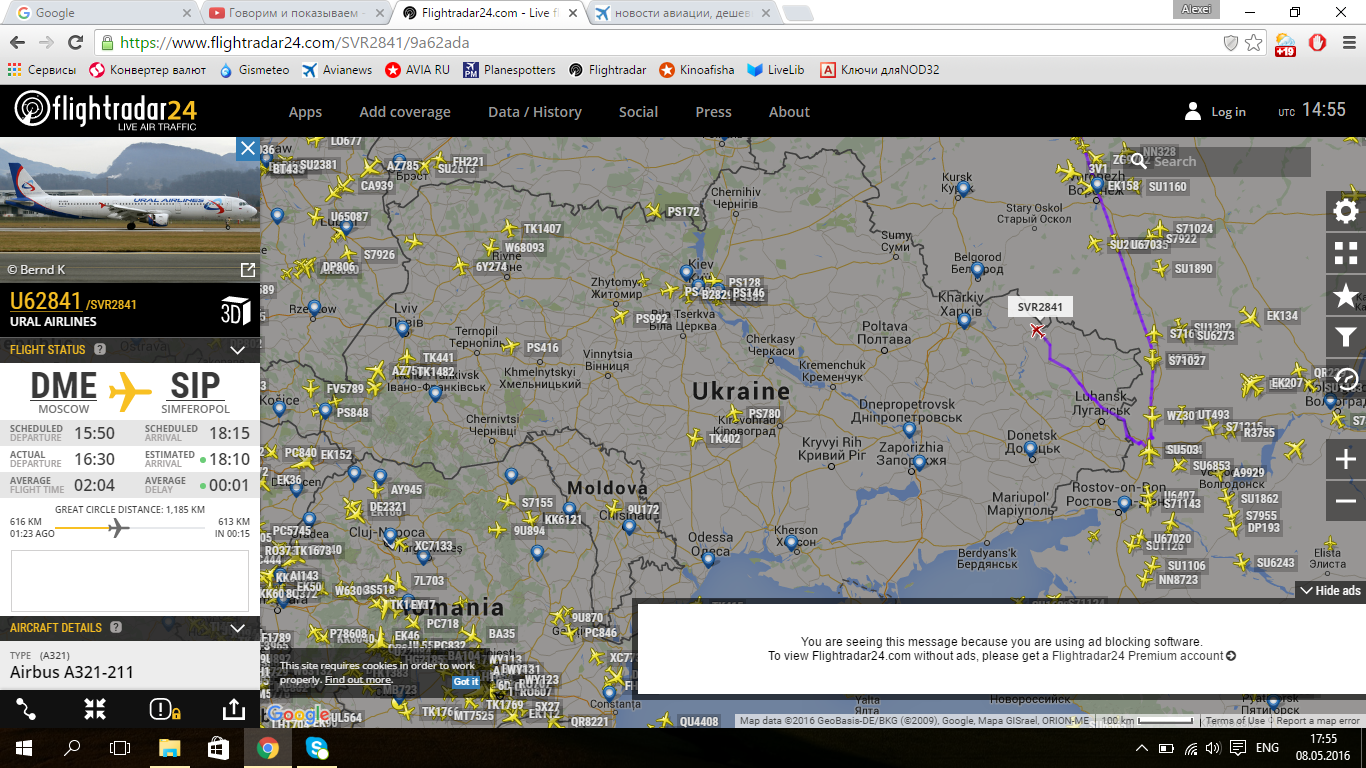Click the Log in link

coord(1215,112)
